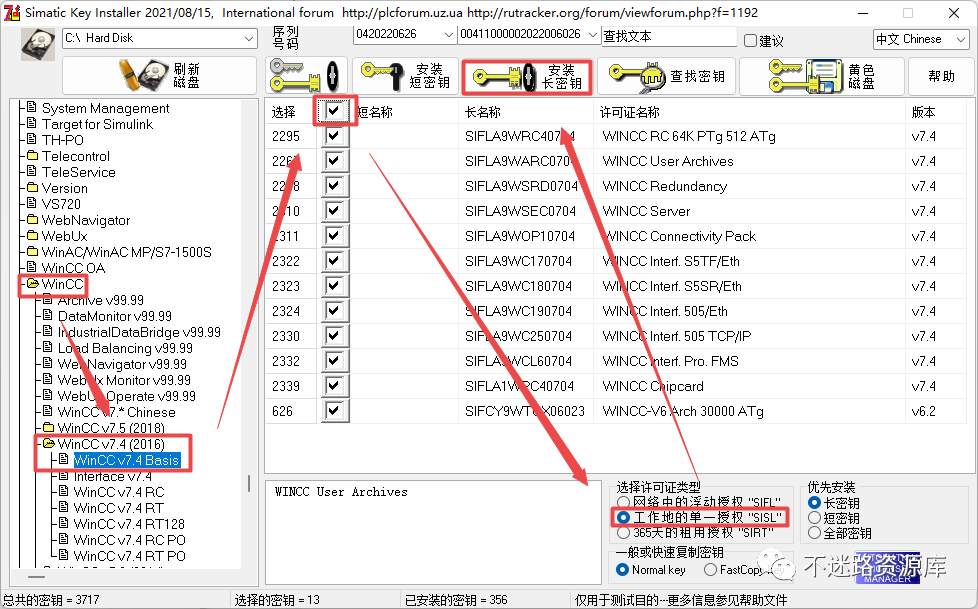
Task: Select 网络中的浮动授权 SIFL radio button
Action: (x=623, y=502)
